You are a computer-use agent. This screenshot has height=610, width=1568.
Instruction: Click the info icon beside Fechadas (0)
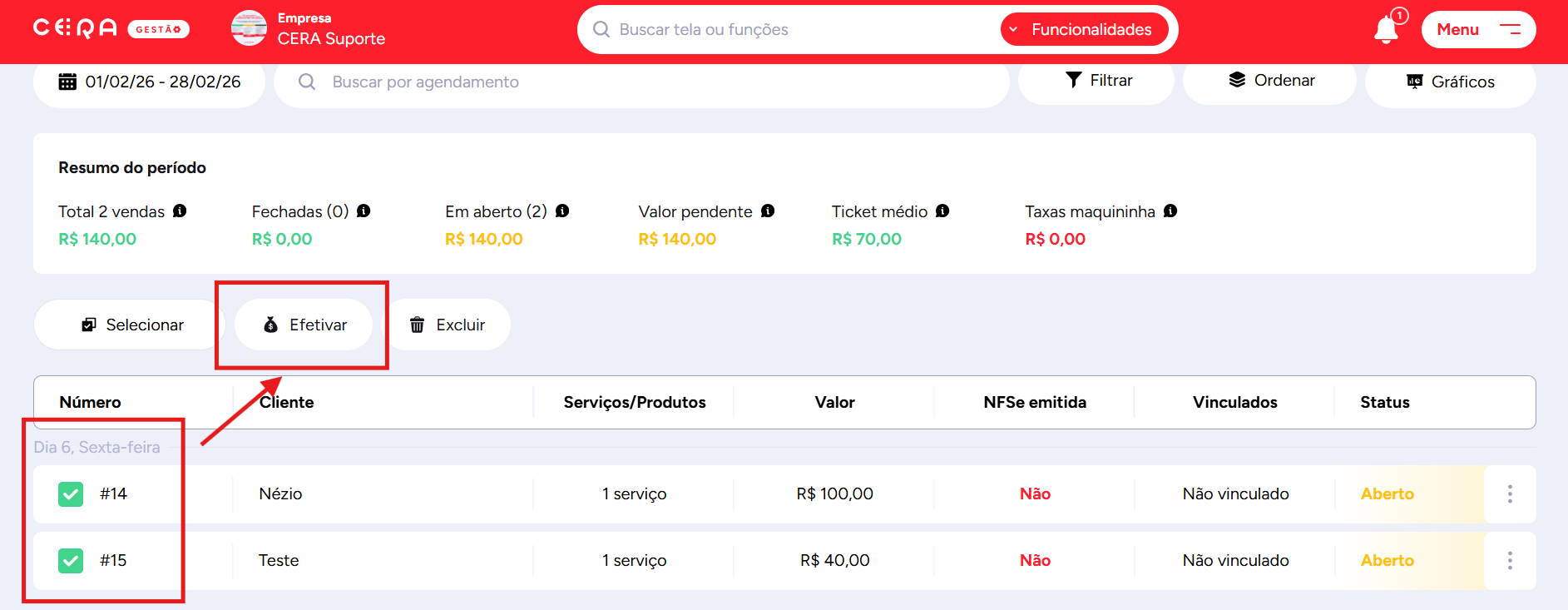[364, 211]
